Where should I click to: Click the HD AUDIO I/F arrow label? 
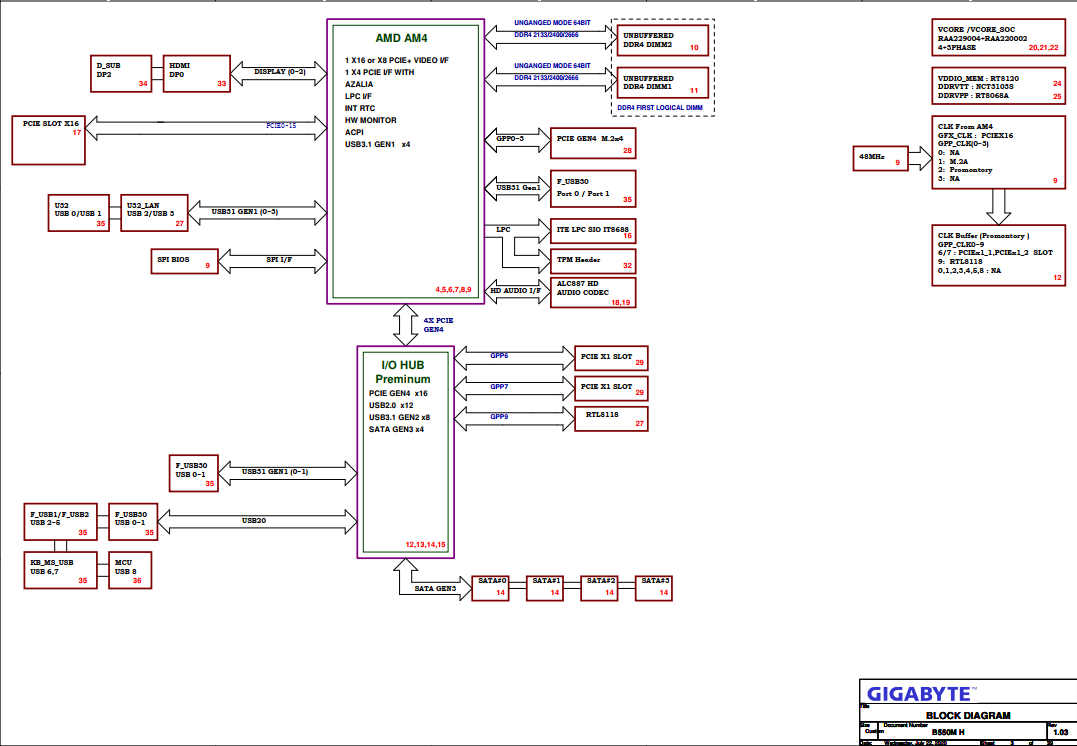516,291
